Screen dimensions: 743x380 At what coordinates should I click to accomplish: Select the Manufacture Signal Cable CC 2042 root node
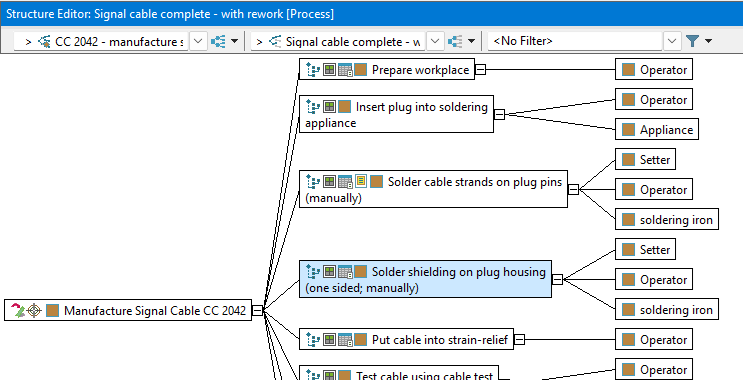point(128,310)
